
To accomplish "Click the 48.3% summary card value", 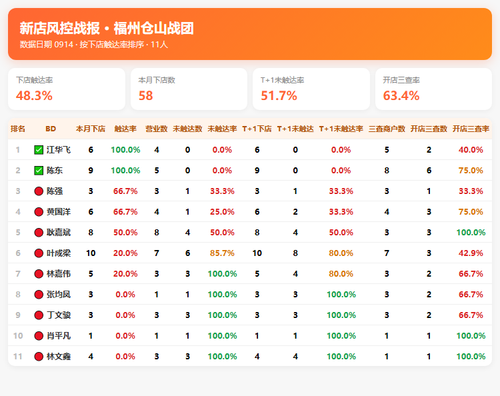I will (x=34, y=96).
